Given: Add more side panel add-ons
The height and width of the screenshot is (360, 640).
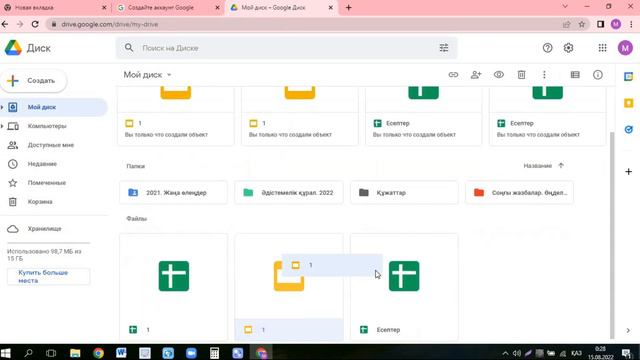Looking at the screenshot, I should pyautogui.click(x=629, y=171).
